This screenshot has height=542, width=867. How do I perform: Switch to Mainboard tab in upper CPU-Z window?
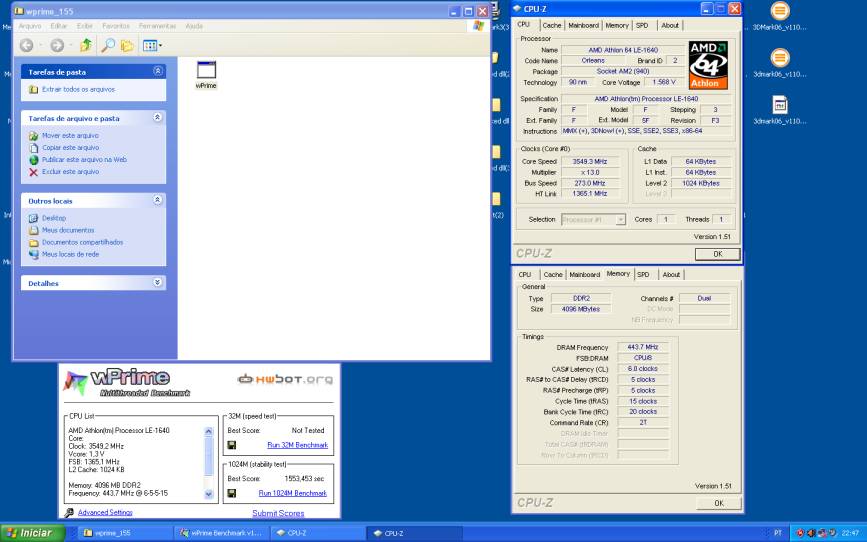click(583, 25)
